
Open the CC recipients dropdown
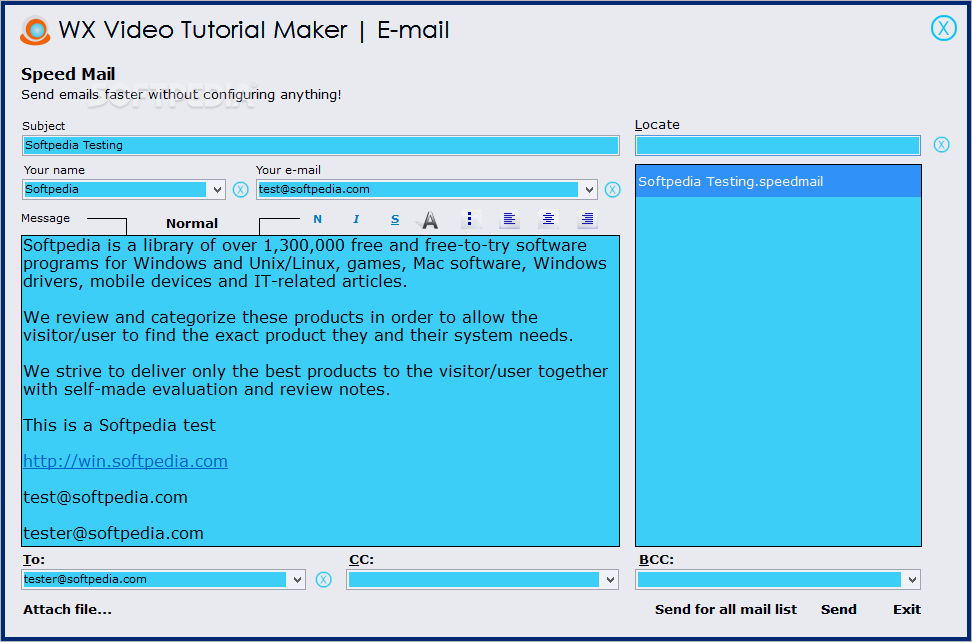coord(611,580)
